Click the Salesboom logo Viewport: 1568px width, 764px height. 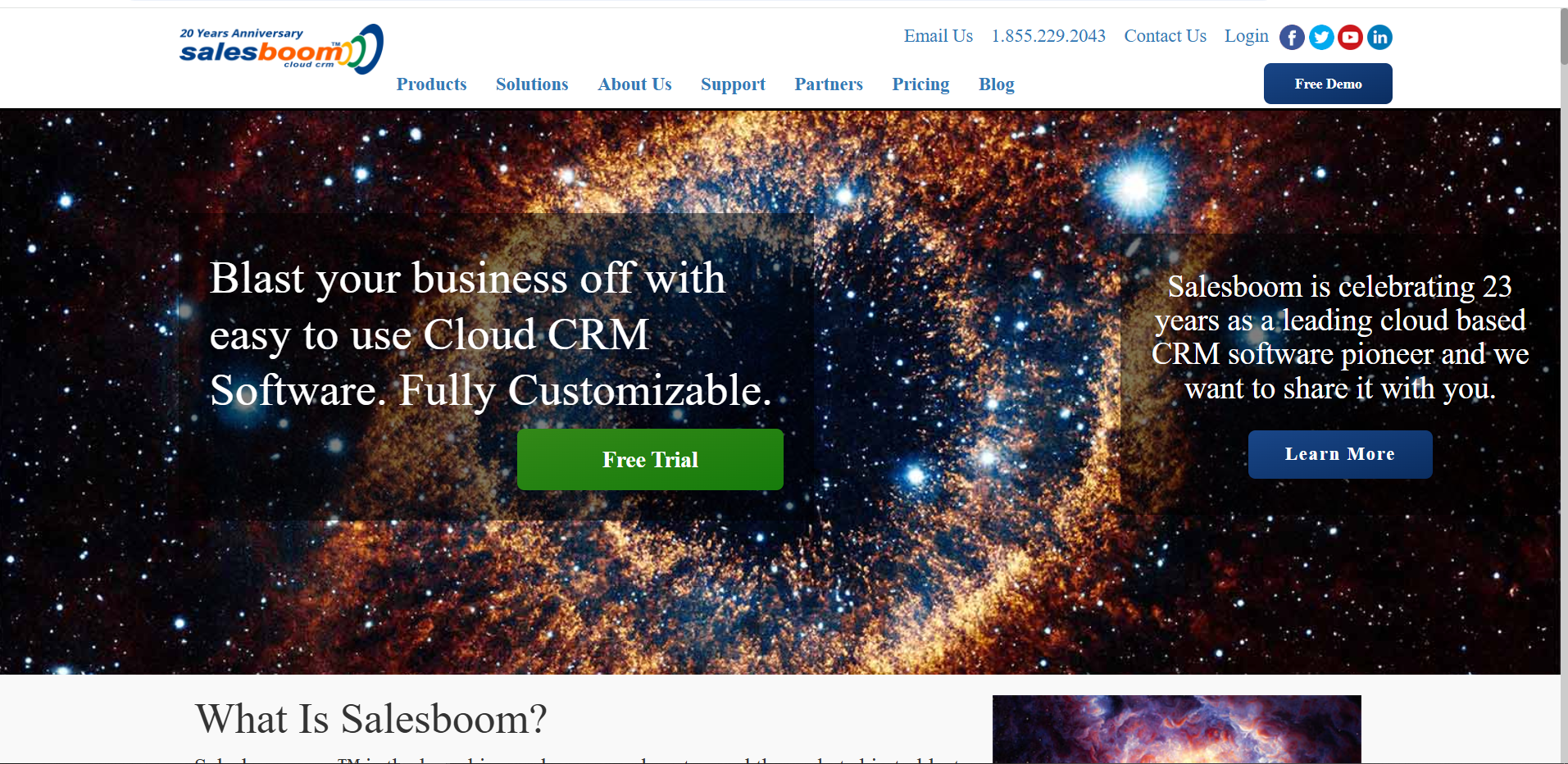[281, 49]
